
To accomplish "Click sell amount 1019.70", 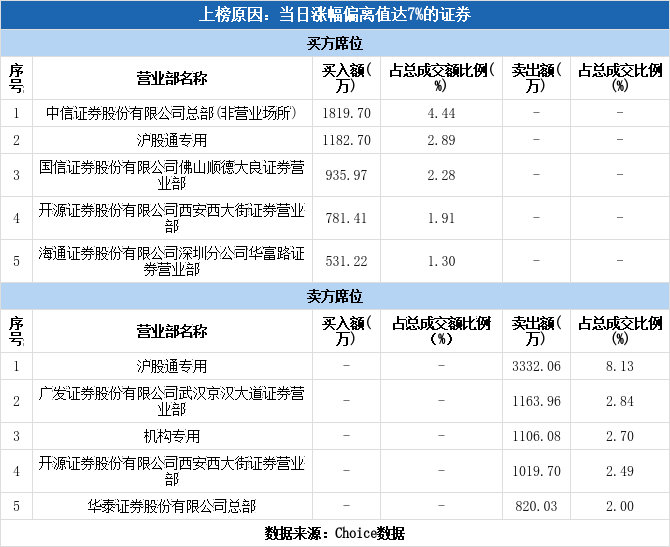I will pyautogui.click(x=536, y=471).
